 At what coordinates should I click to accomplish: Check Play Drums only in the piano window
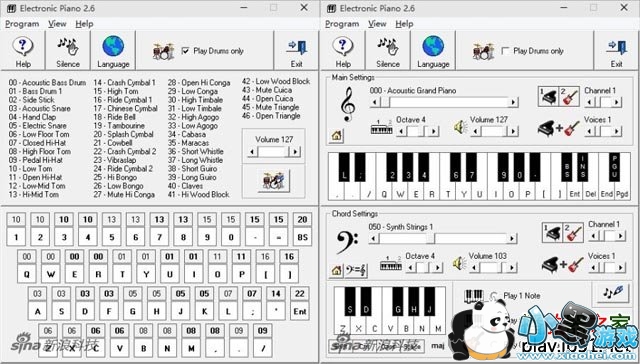point(505,51)
